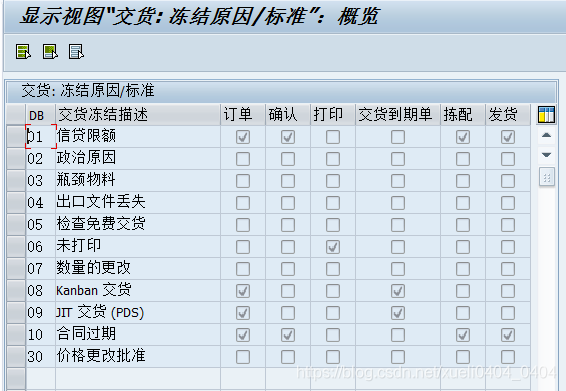The height and width of the screenshot is (391, 566).
Task: Click the scroll down arrow of the table
Action: (x=547, y=155)
